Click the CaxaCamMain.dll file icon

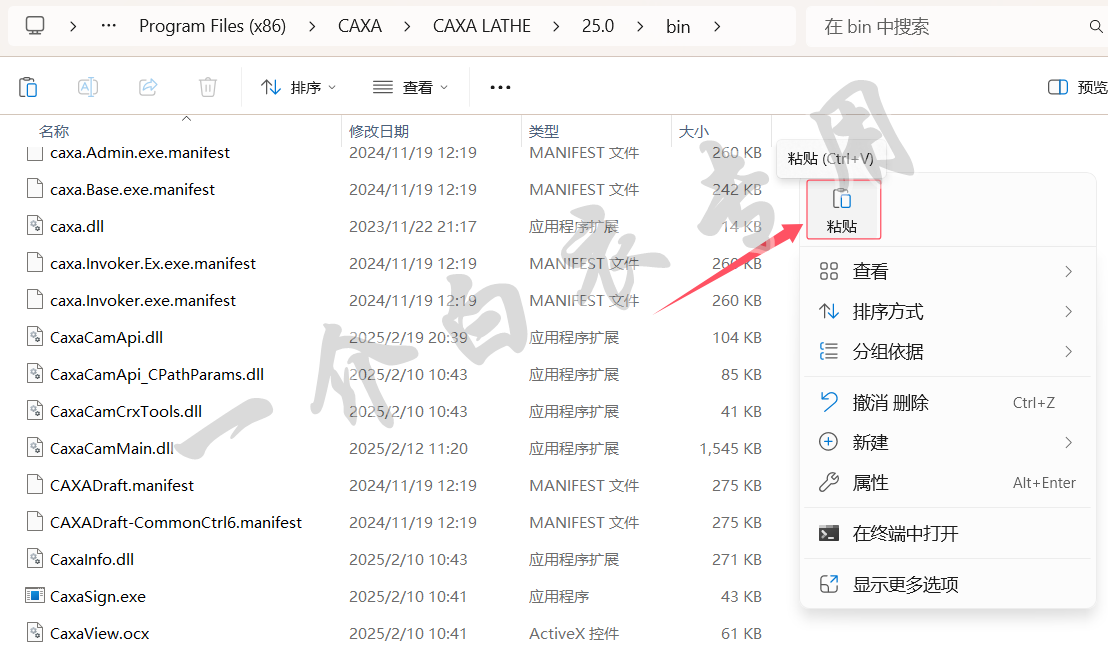pyautogui.click(x=35, y=448)
